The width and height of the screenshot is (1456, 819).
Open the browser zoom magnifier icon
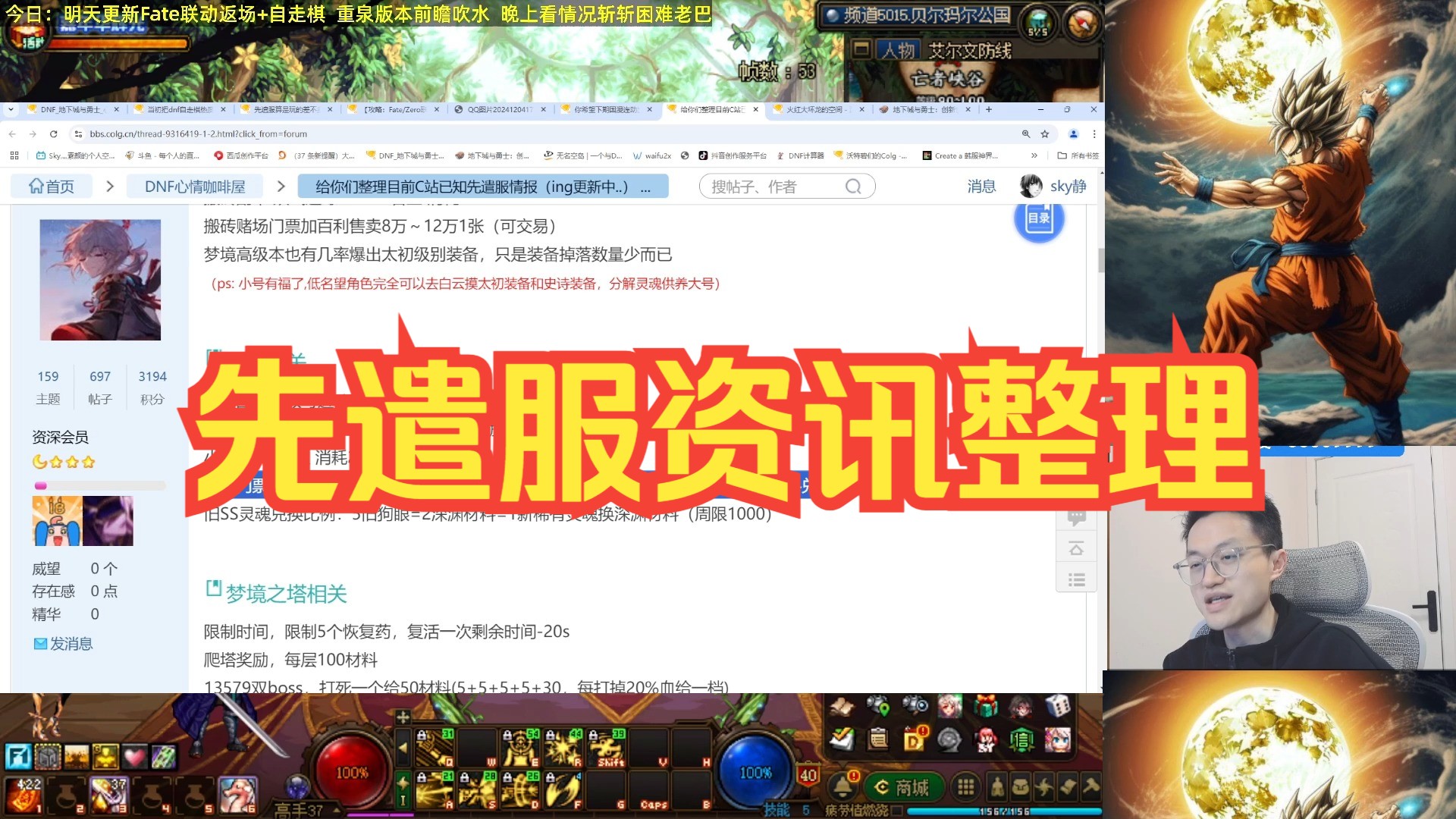[x=1025, y=134]
